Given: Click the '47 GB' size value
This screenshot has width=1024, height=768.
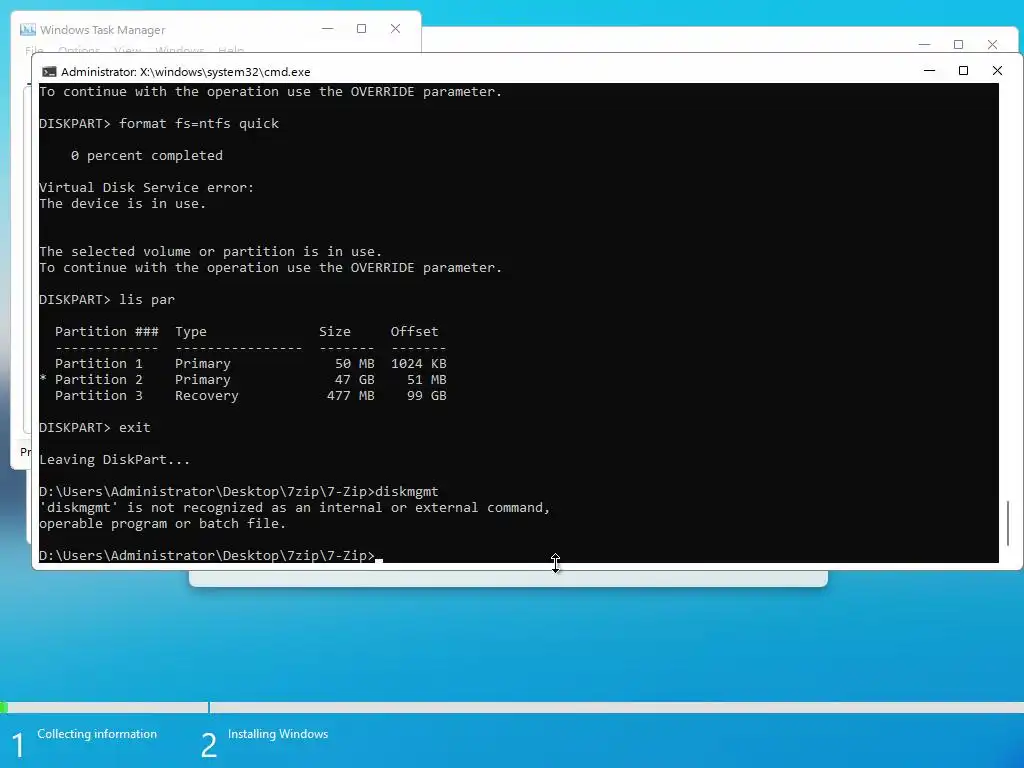Looking at the screenshot, I should point(355,379).
